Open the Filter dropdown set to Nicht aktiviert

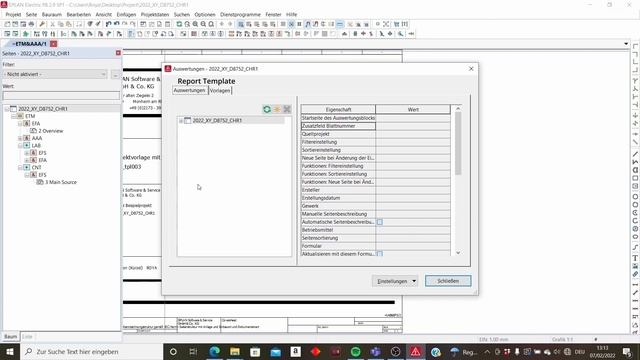click(55, 74)
